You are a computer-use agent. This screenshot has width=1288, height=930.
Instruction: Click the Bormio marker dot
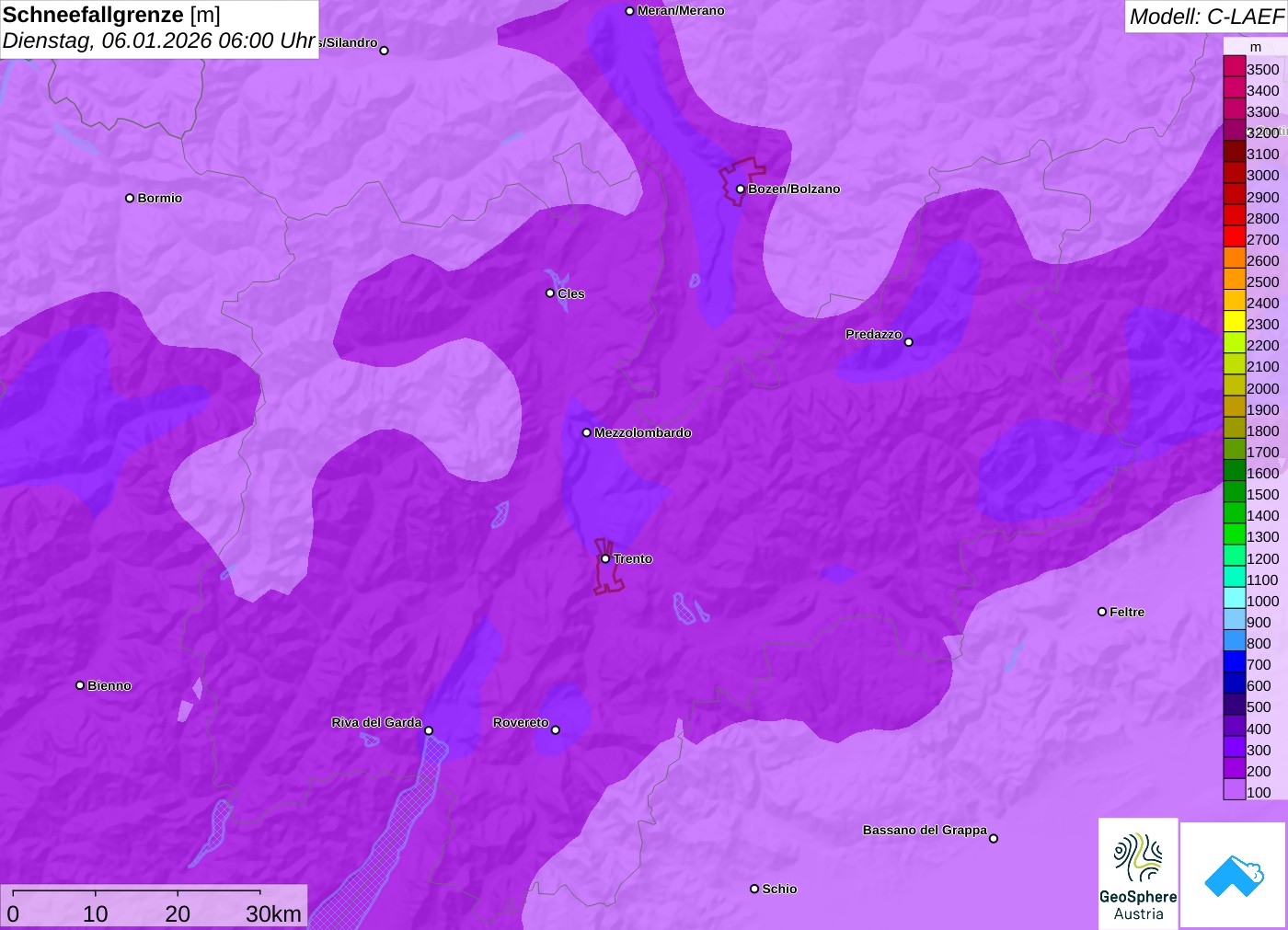(x=130, y=198)
